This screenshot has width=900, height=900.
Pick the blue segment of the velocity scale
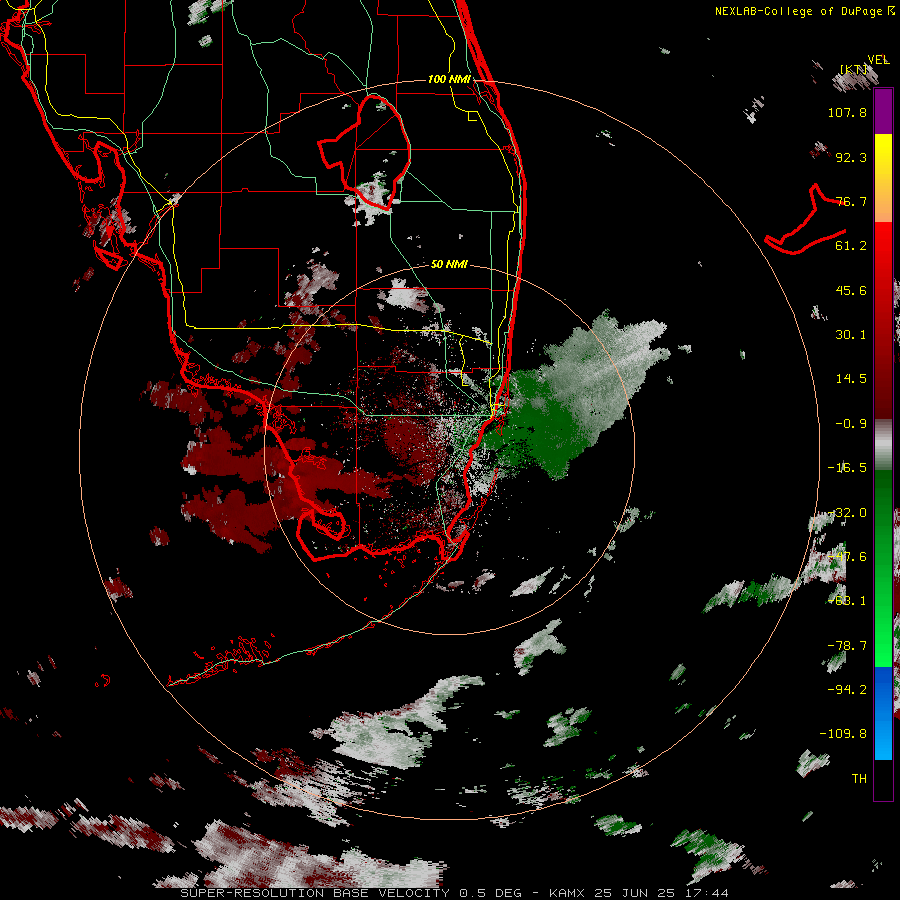click(x=883, y=689)
